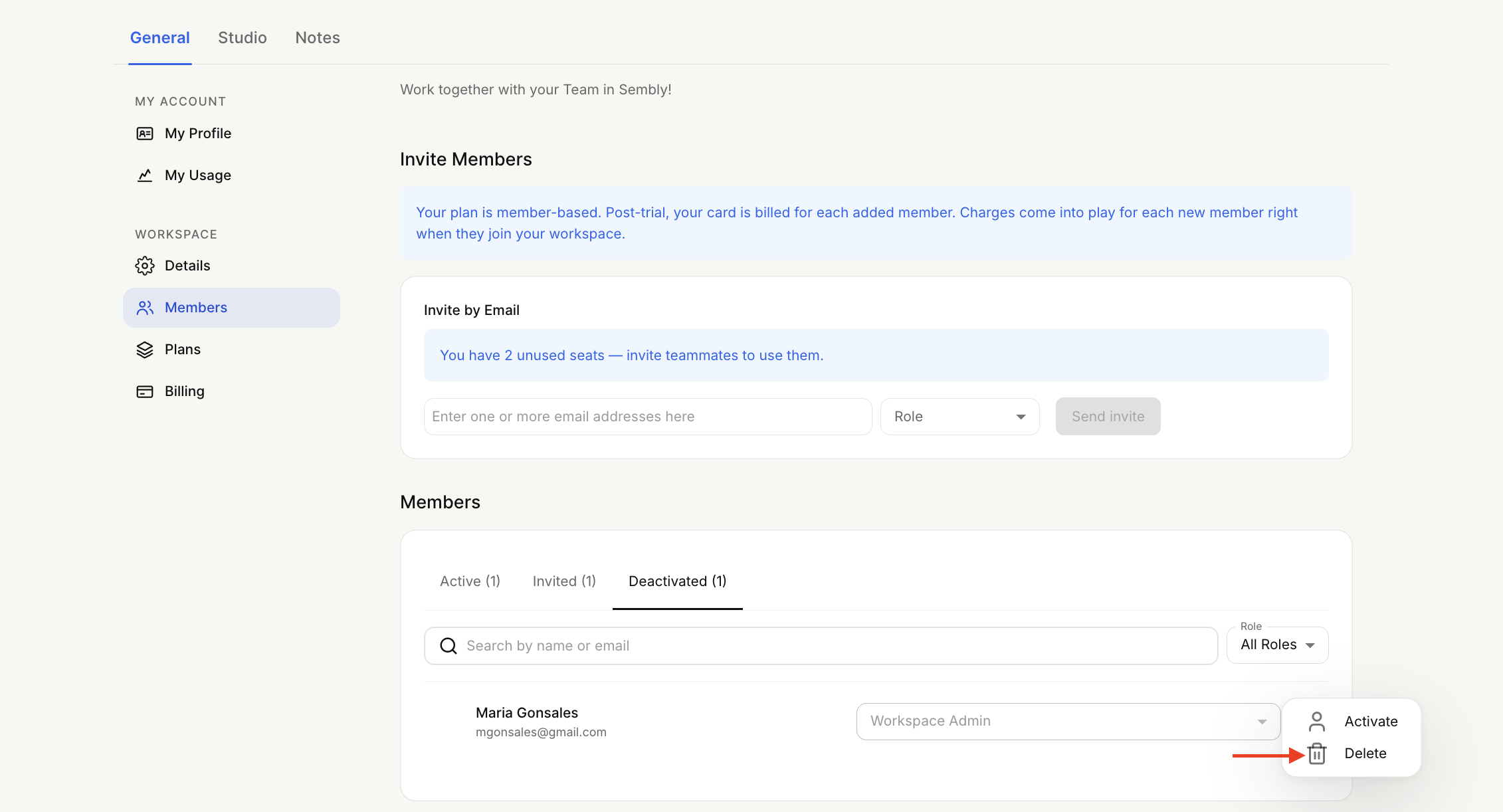This screenshot has height=812, width=1503.
Task: Click the Activate person icon
Action: (x=1316, y=722)
